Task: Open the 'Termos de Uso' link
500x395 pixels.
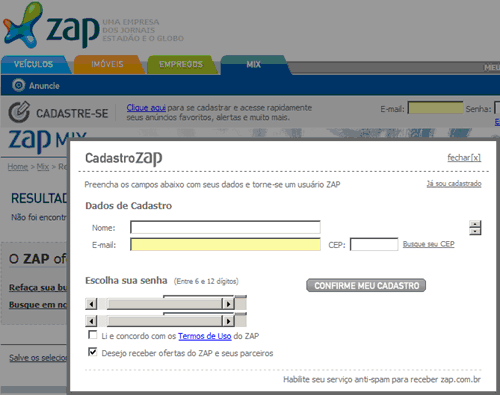Action: coord(204,336)
